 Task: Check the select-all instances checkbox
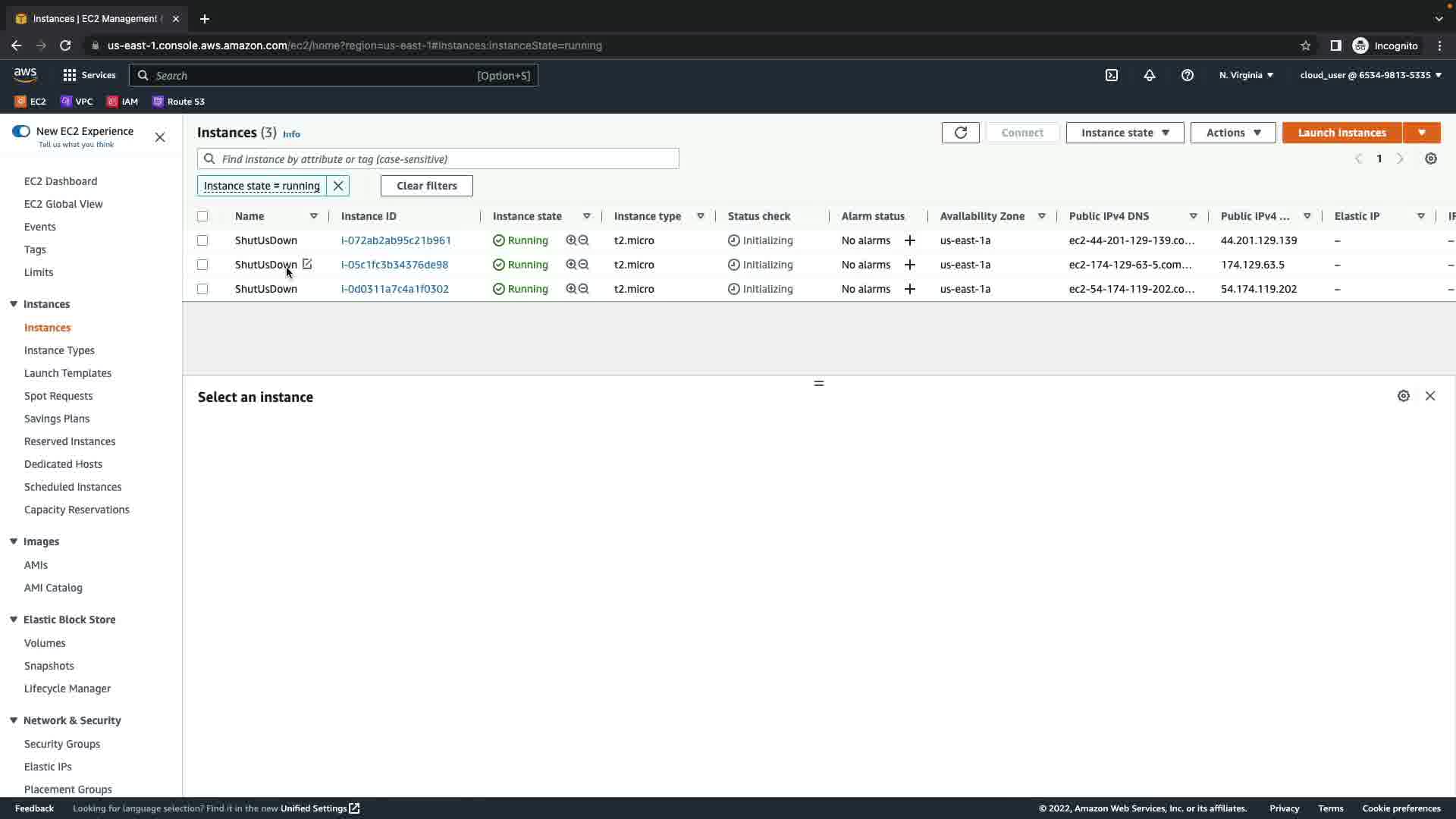coord(202,216)
